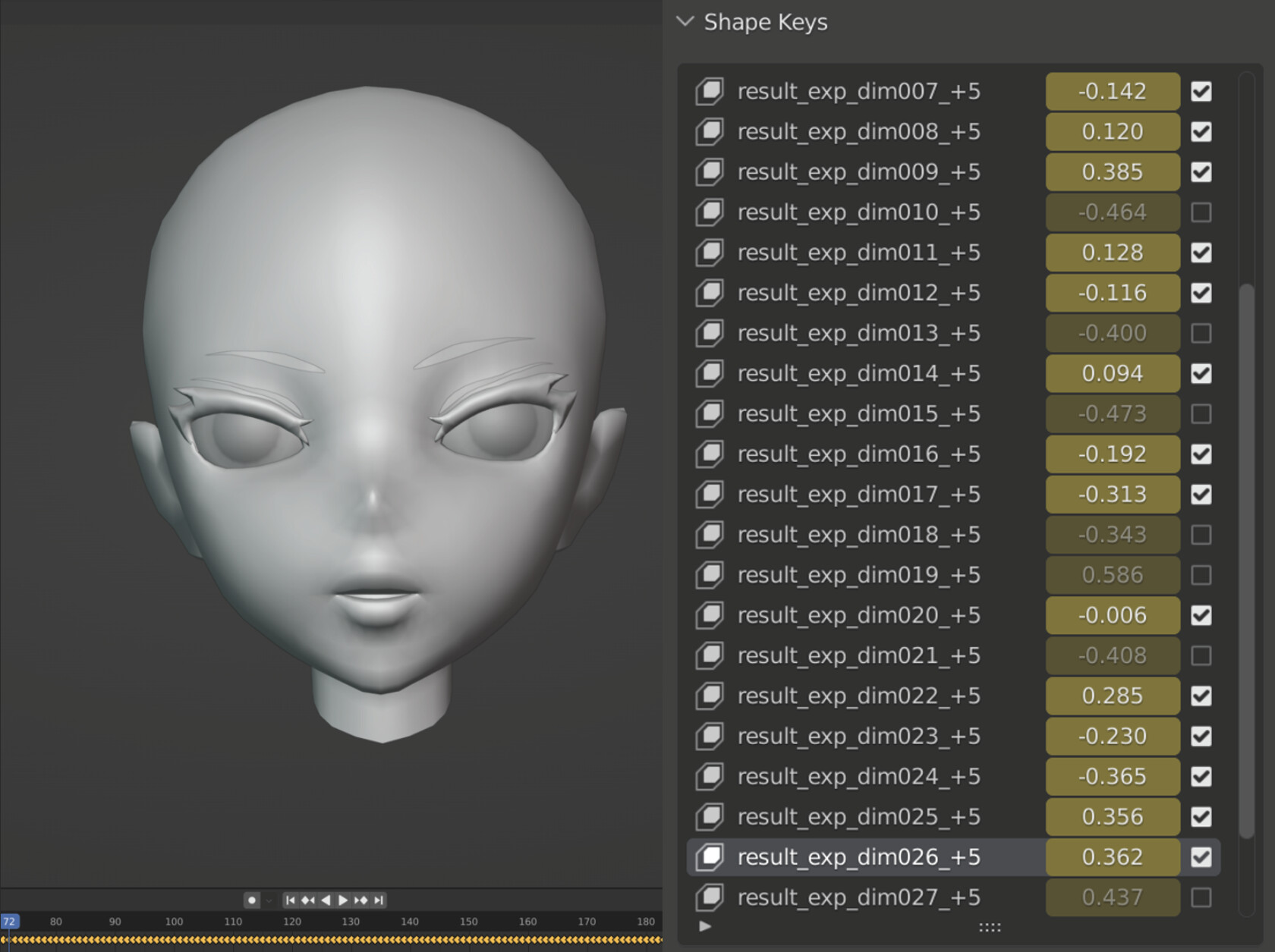Jump to the next keyframe
Screen dimensions: 1275x952
[361, 900]
